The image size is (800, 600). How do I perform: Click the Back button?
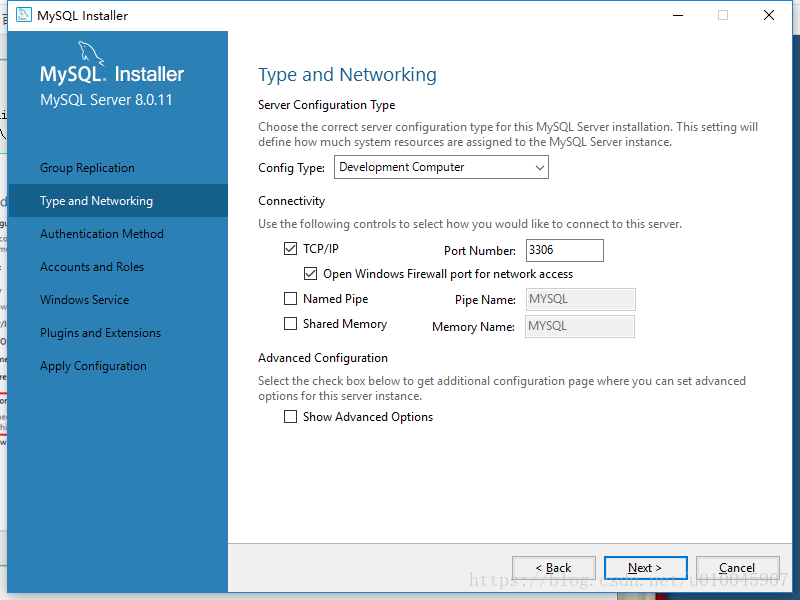(x=554, y=567)
